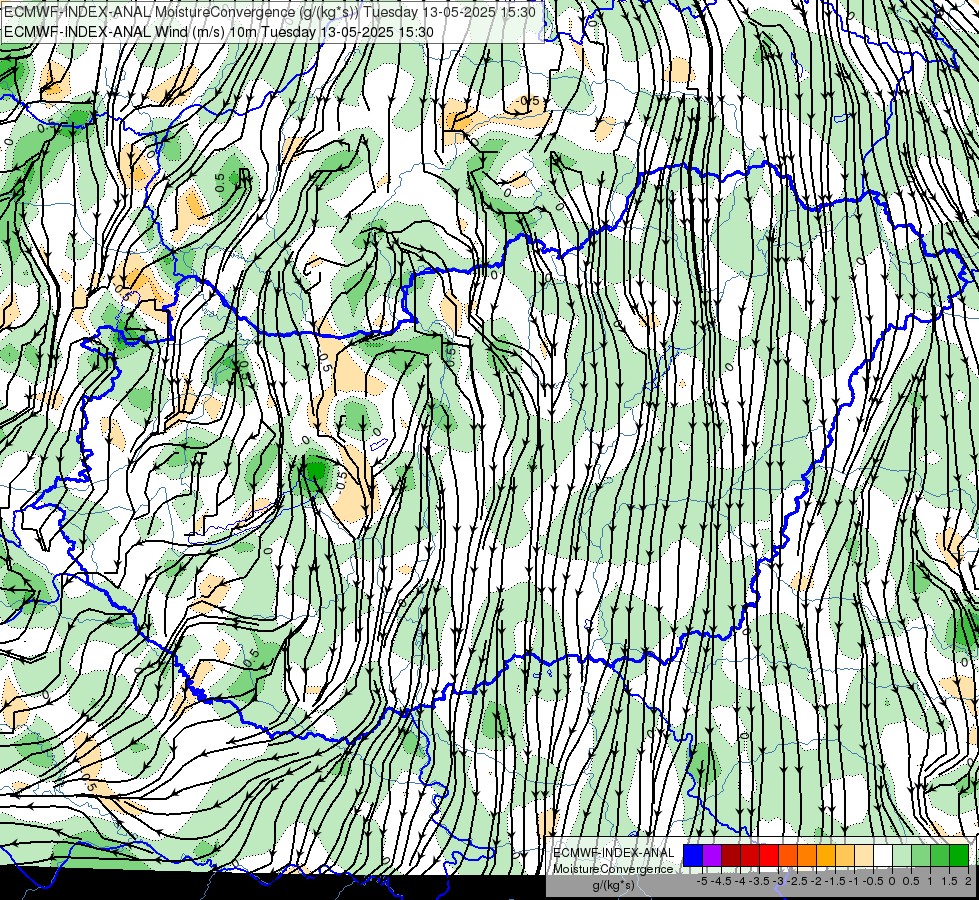Image resolution: width=979 pixels, height=900 pixels.
Task: Click the legend label MoistureConvergence
Action: coord(613,869)
